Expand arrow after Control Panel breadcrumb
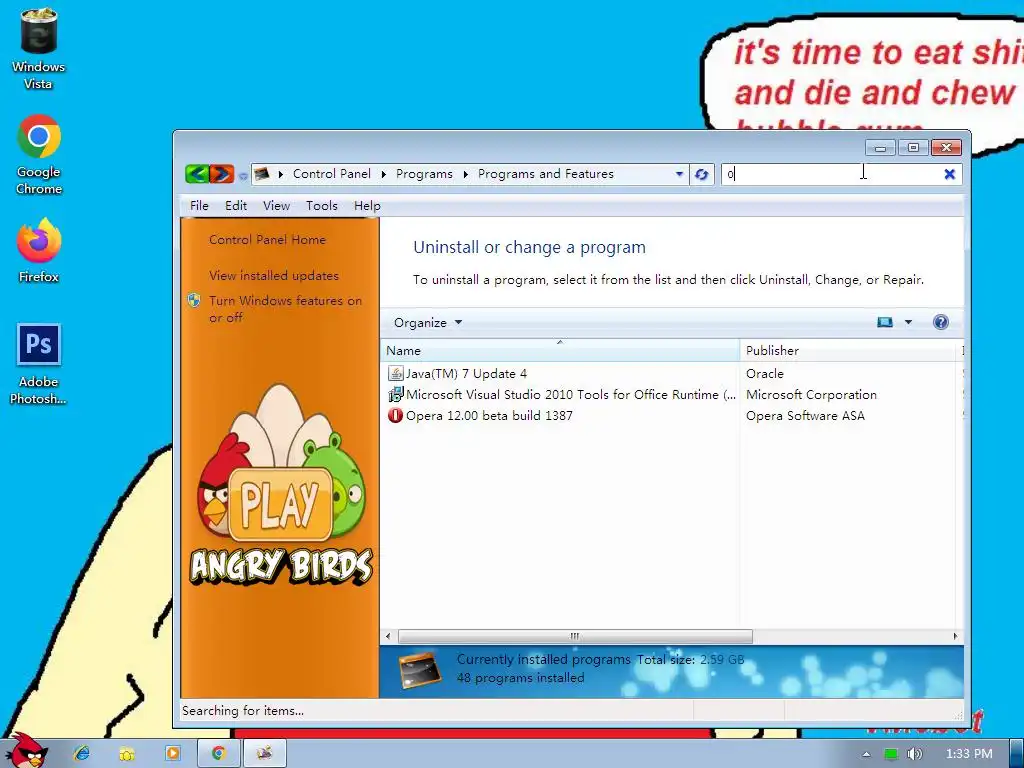The width and height of the screenshot is (1024, 768). [383, 174]
